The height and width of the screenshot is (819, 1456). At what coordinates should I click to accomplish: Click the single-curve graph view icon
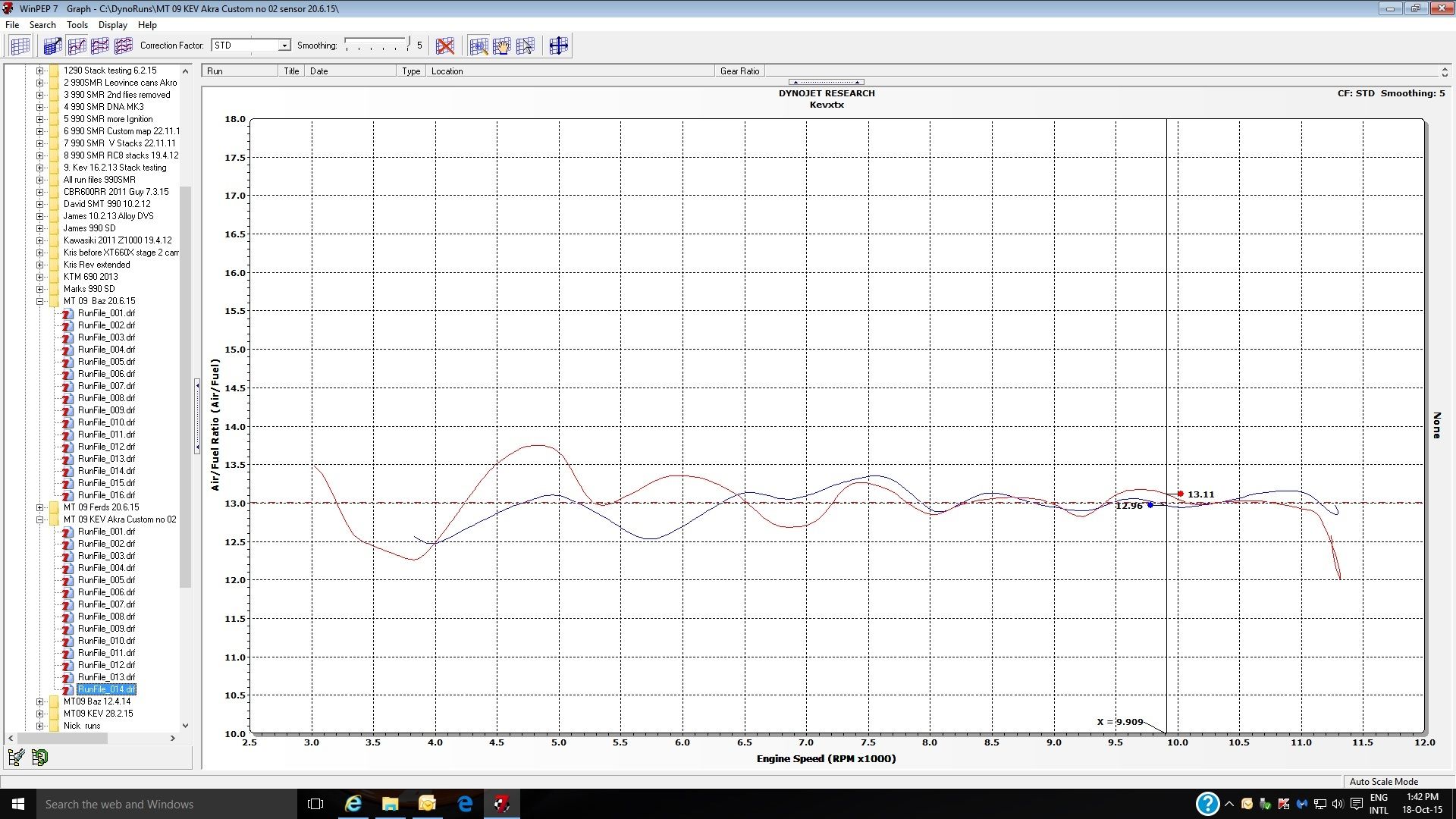pos(77,46)
